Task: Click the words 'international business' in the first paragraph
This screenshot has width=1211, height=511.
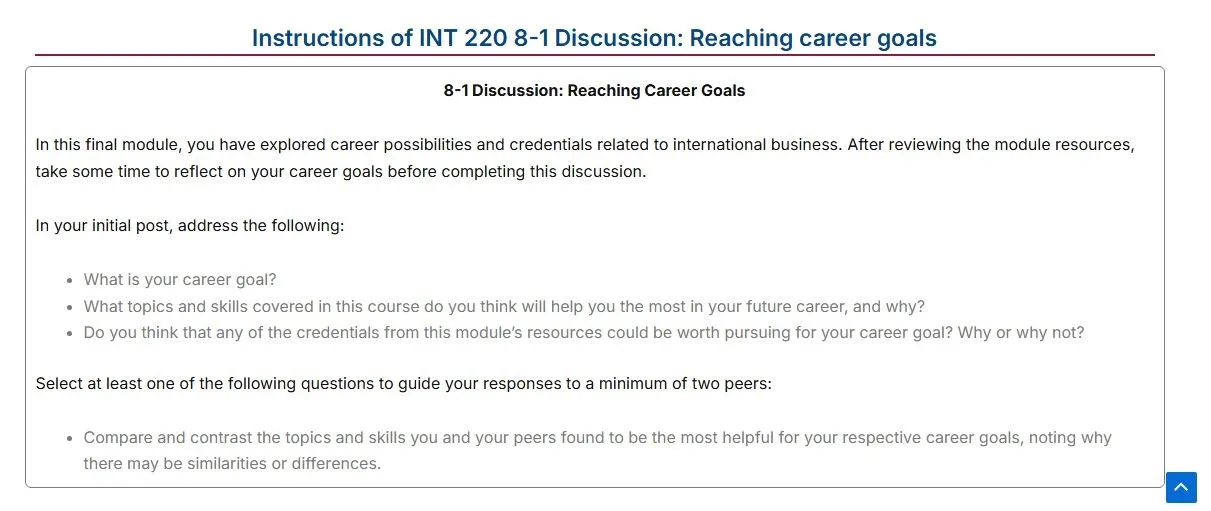Action: pyautogui.click(x=755, y=145)
